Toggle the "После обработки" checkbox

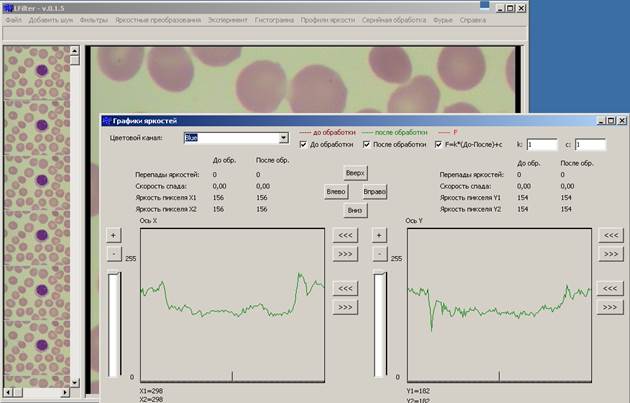[x=366, y=144]
